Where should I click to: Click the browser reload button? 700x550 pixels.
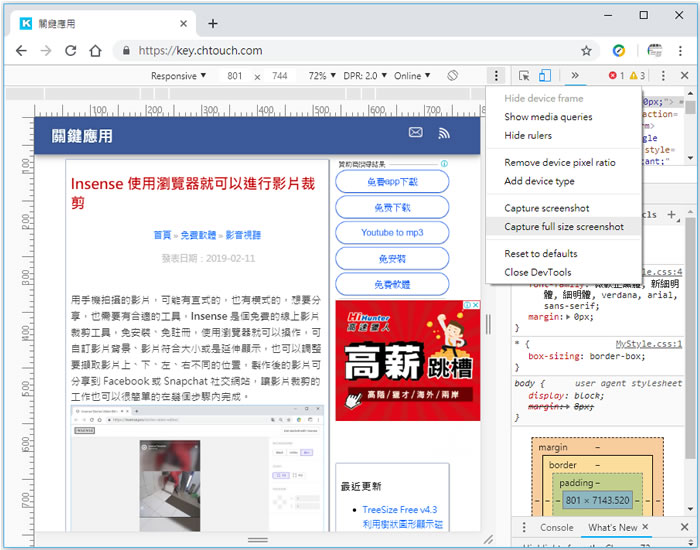click(x=70, y=51)
